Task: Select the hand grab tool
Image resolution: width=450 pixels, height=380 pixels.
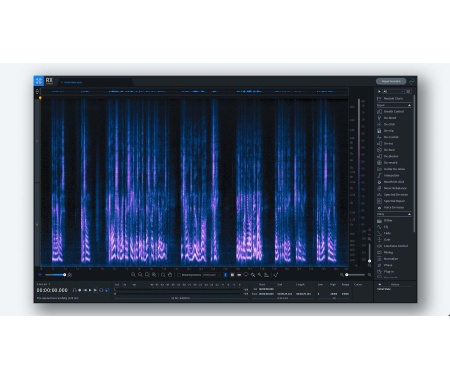Action: click(170, 275)
